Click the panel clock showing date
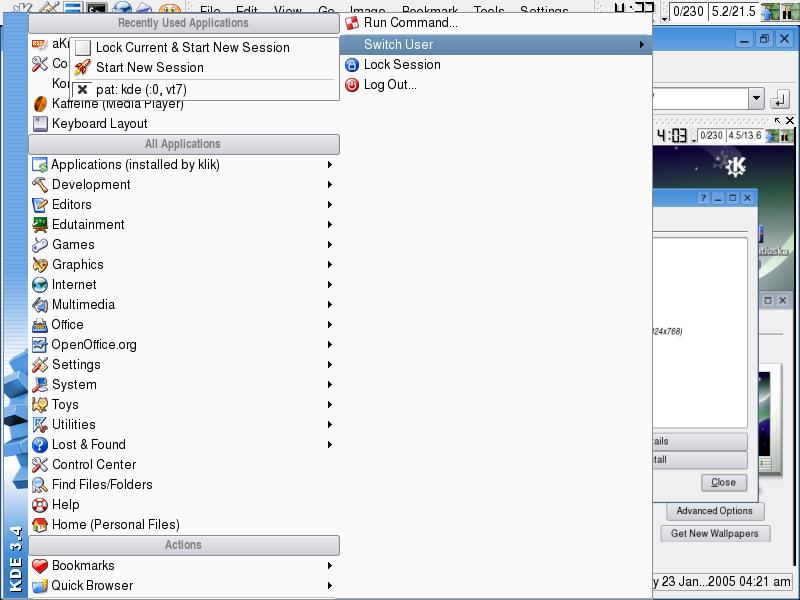Viewport: 800px width, 600px height. tap(722, 582)
